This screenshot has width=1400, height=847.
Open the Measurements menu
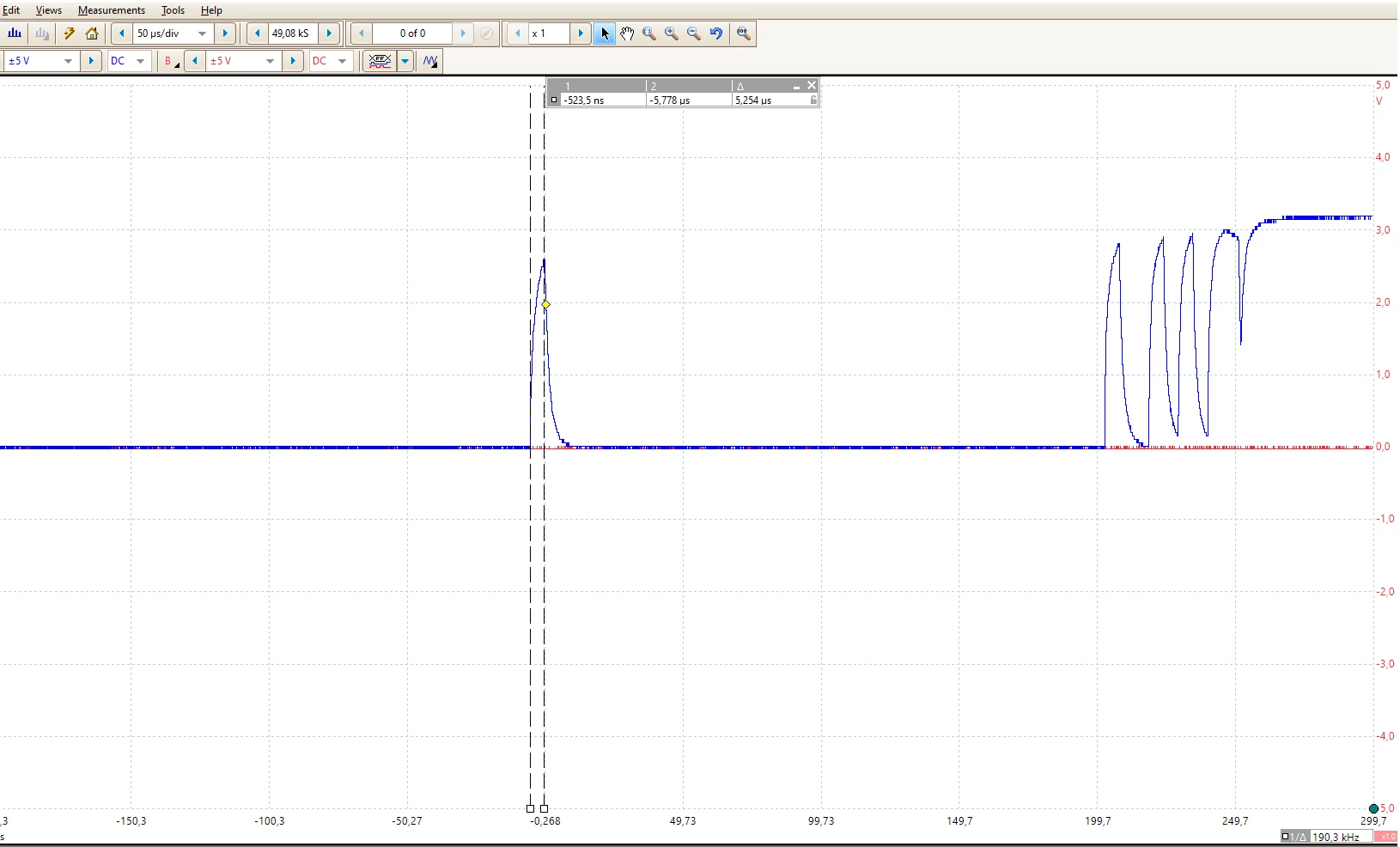pos(112,10)
